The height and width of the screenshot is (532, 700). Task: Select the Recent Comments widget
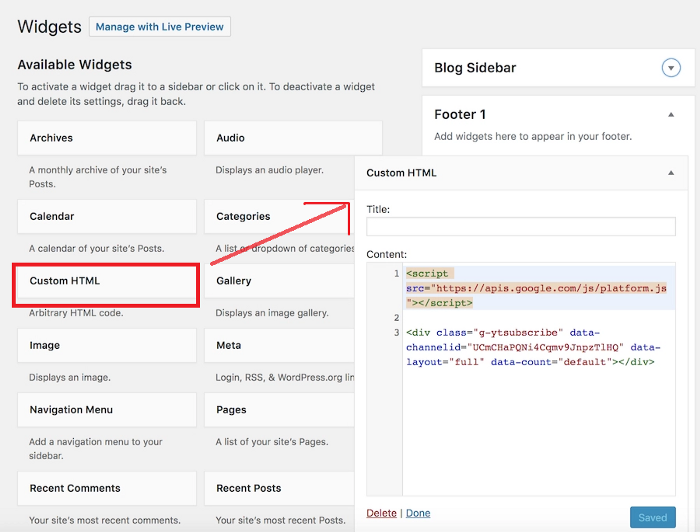[107, 488]
